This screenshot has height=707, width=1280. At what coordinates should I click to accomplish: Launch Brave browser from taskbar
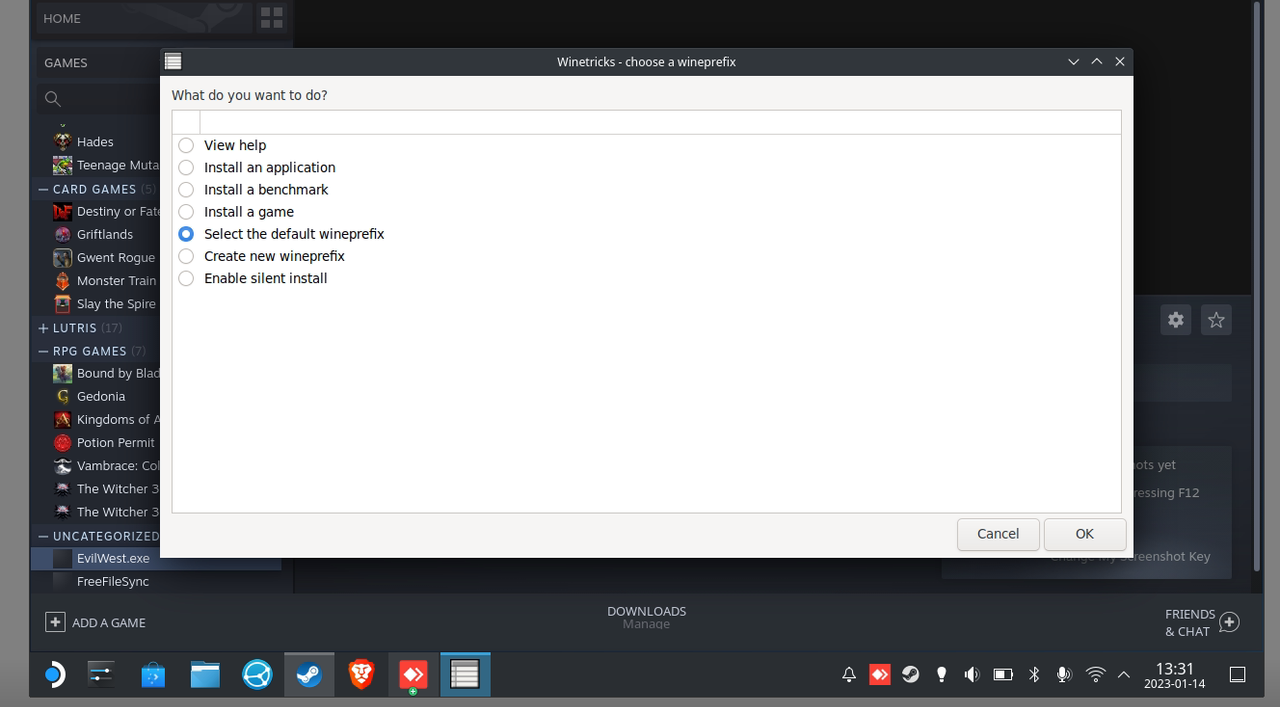[x=361, y=675]
